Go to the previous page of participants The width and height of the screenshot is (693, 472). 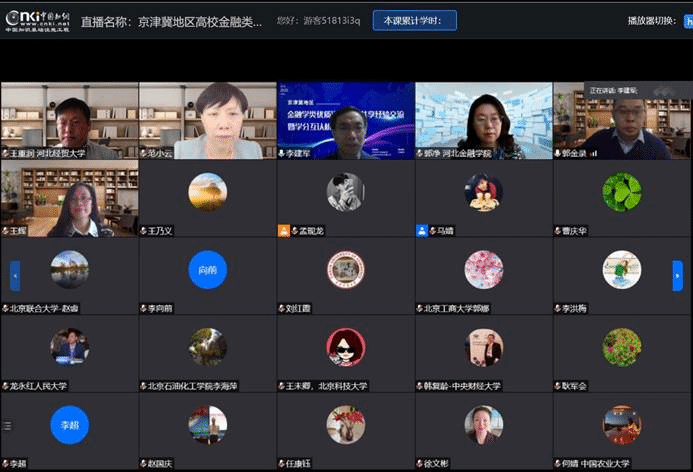[15, 275]
